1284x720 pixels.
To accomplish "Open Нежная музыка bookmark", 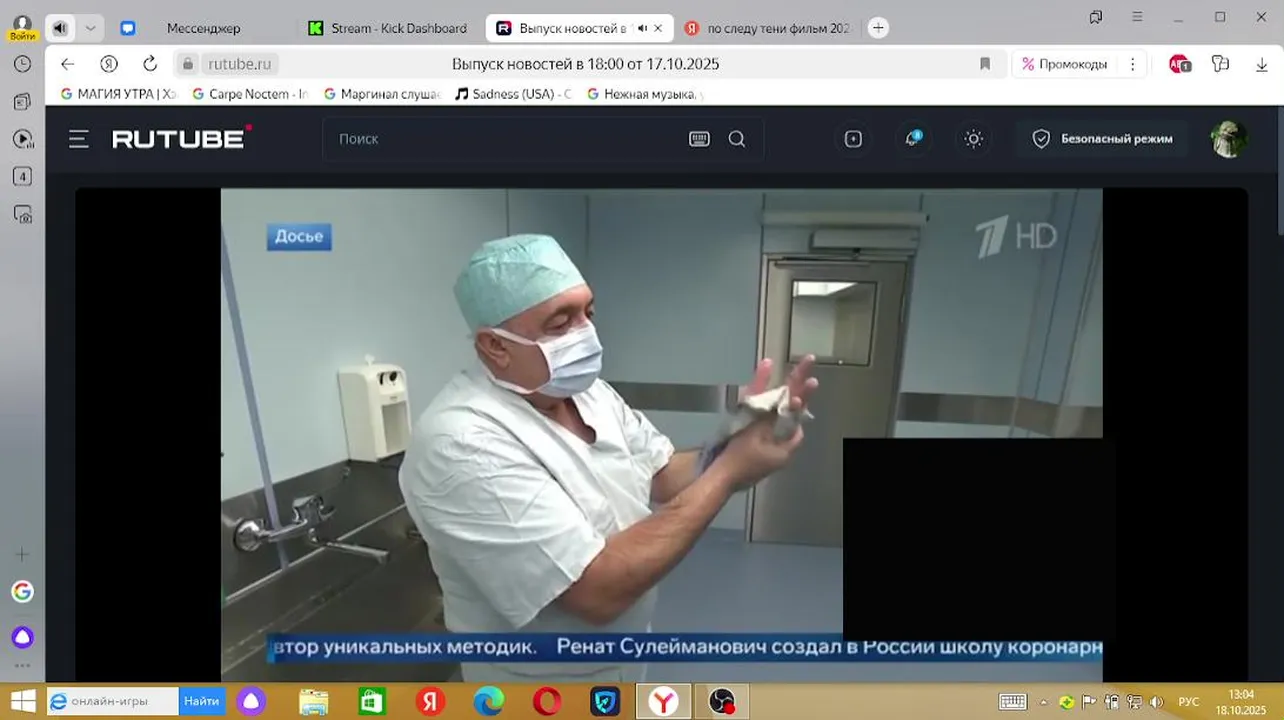I will pos(645,94).
